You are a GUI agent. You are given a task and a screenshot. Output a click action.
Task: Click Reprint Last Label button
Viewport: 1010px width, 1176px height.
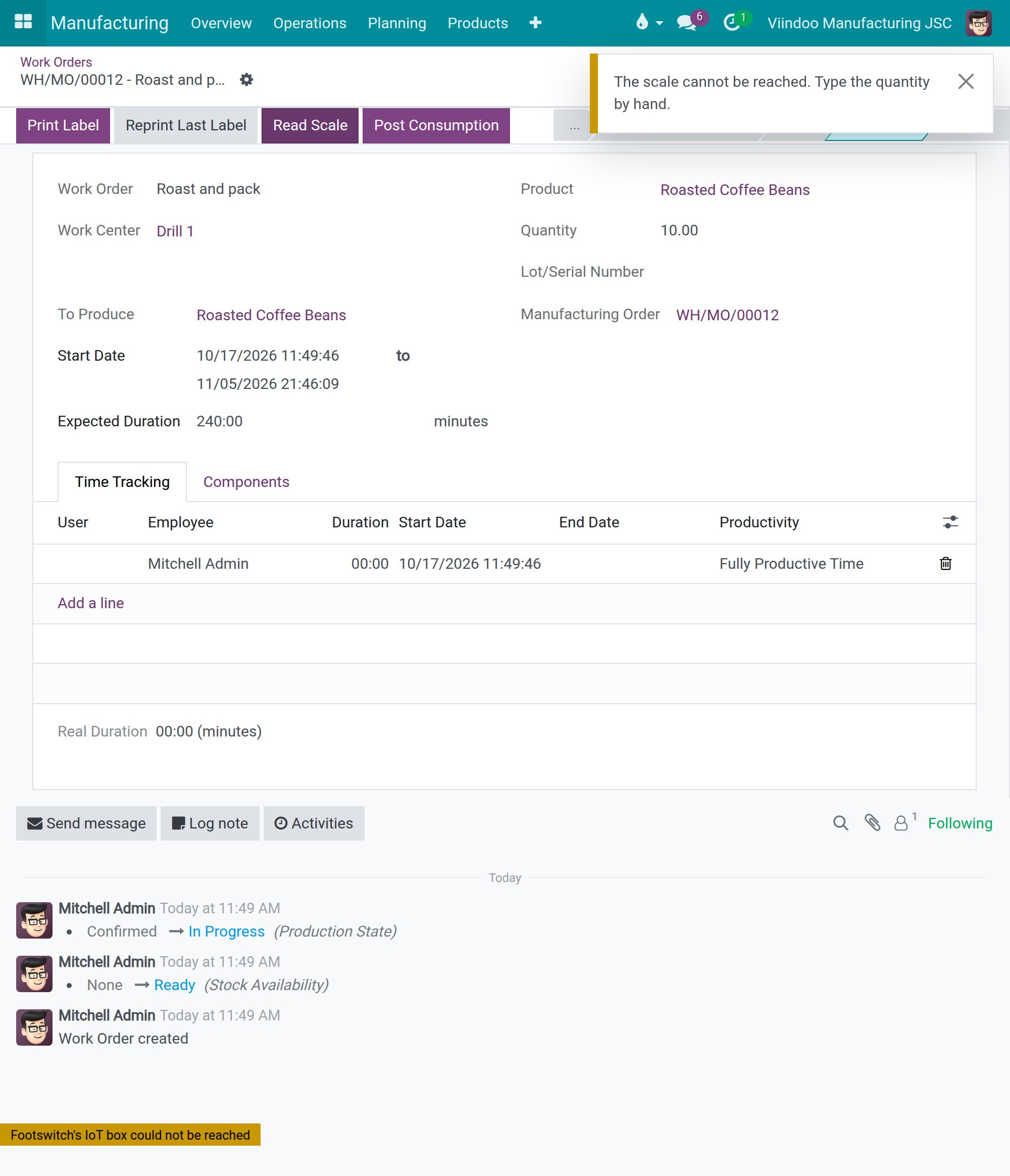(185, 125)
